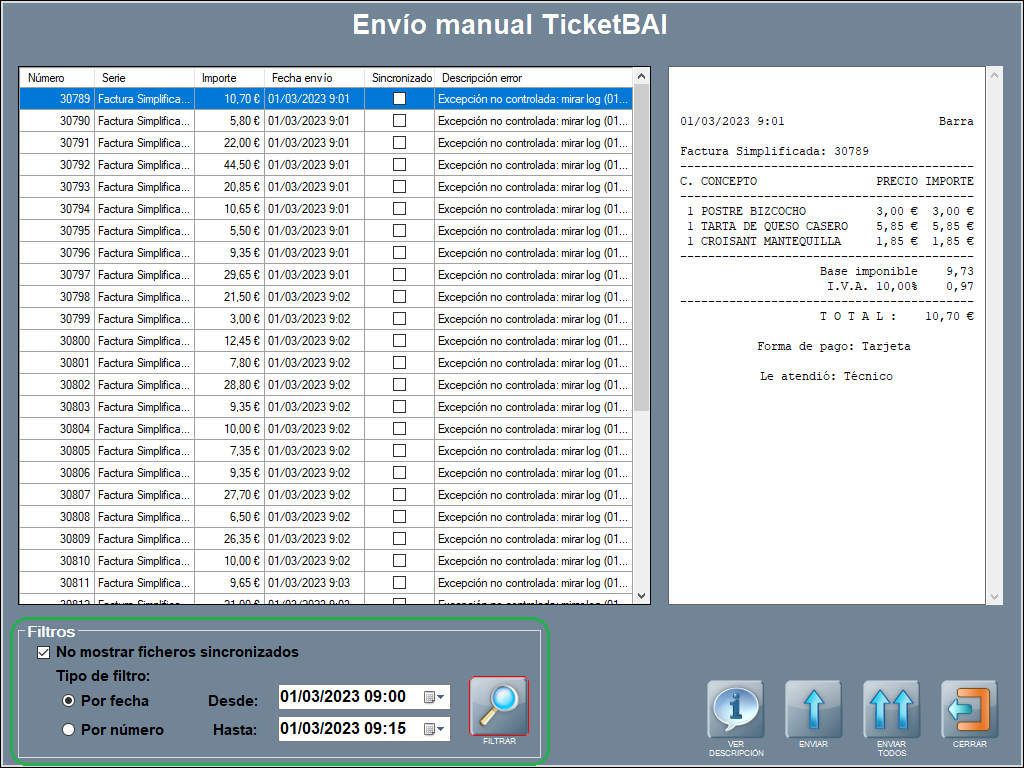Click the Filtrar magnifying glass icon
This screenshot has height=768, width=1024.
pyautogui.click(x=498, y=707)
